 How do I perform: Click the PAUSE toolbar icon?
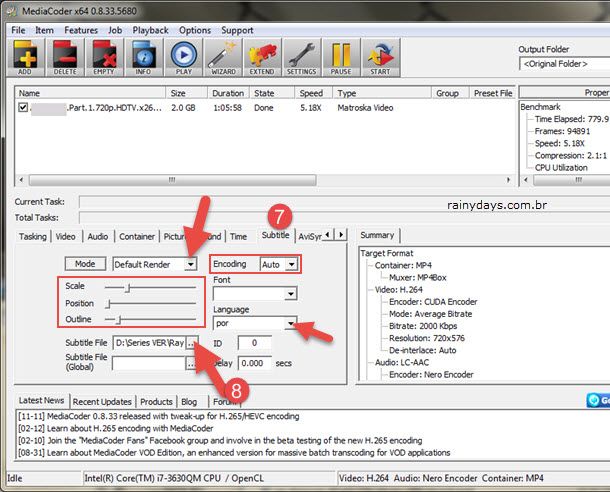point(341,58)
